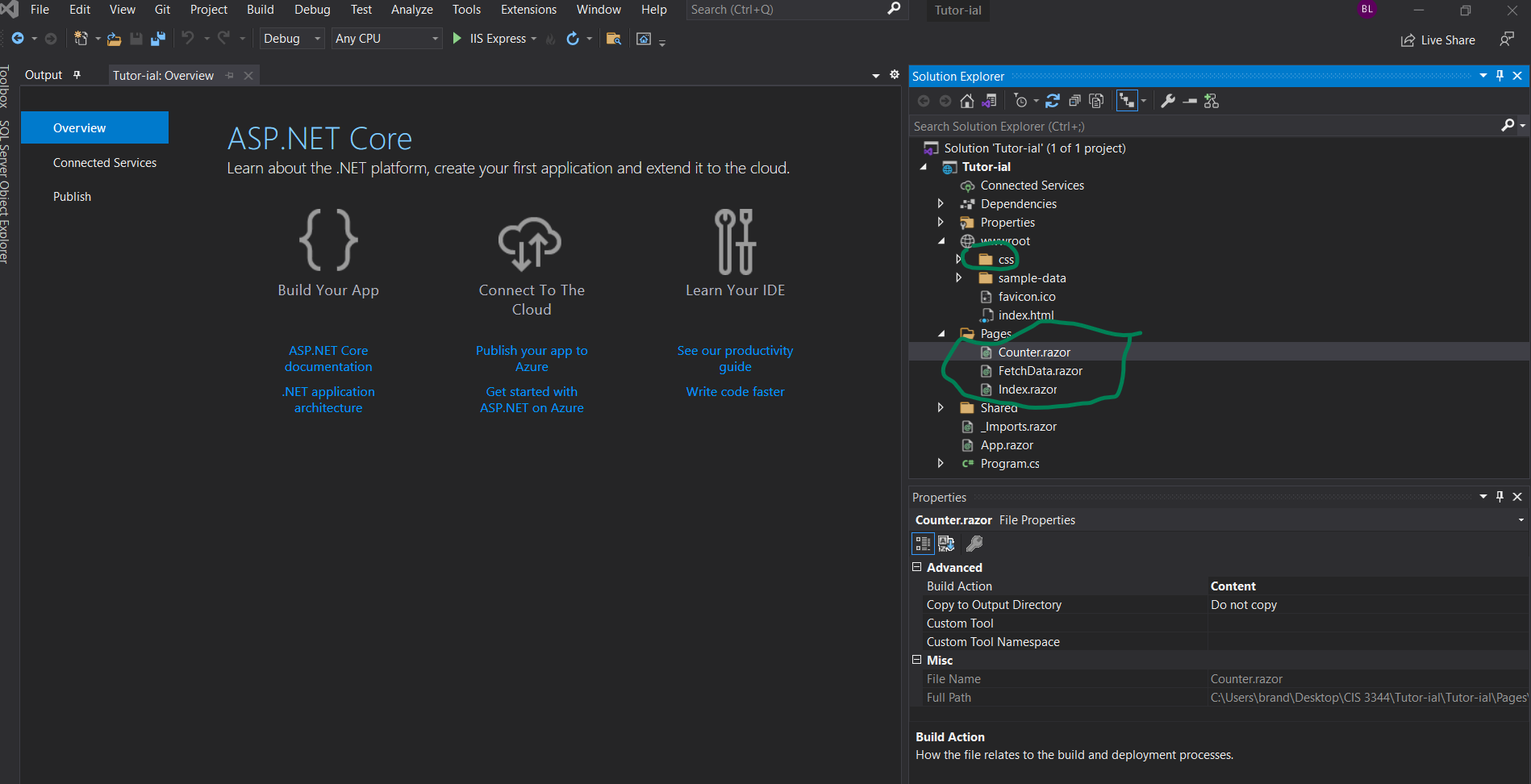
Task: Open Get started with ASP.NET on Azure link
Action: tap(532, 400)
